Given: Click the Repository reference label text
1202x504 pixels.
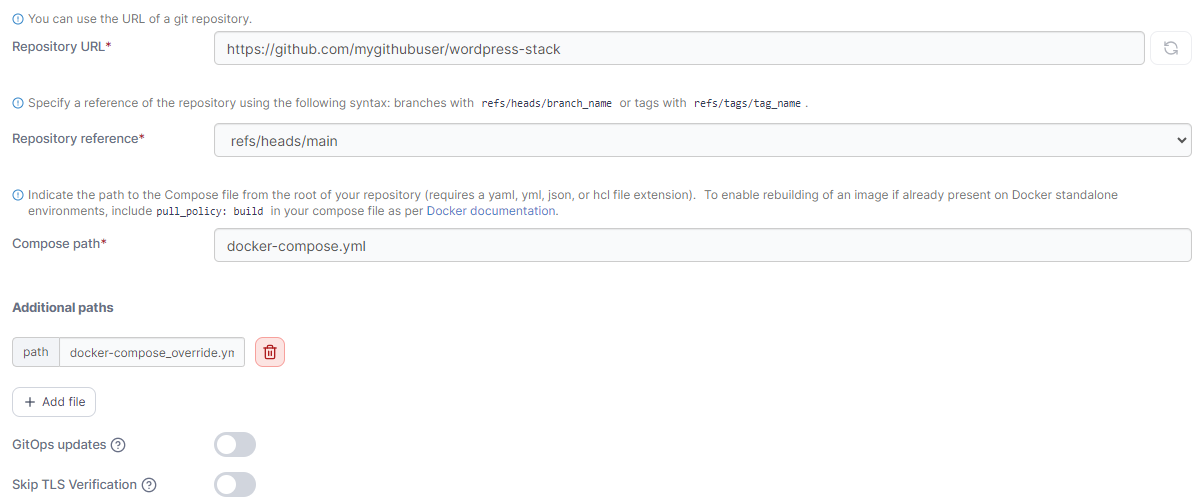Looking at the screenshot, I should pyautogui.click(x=78, y=139).
